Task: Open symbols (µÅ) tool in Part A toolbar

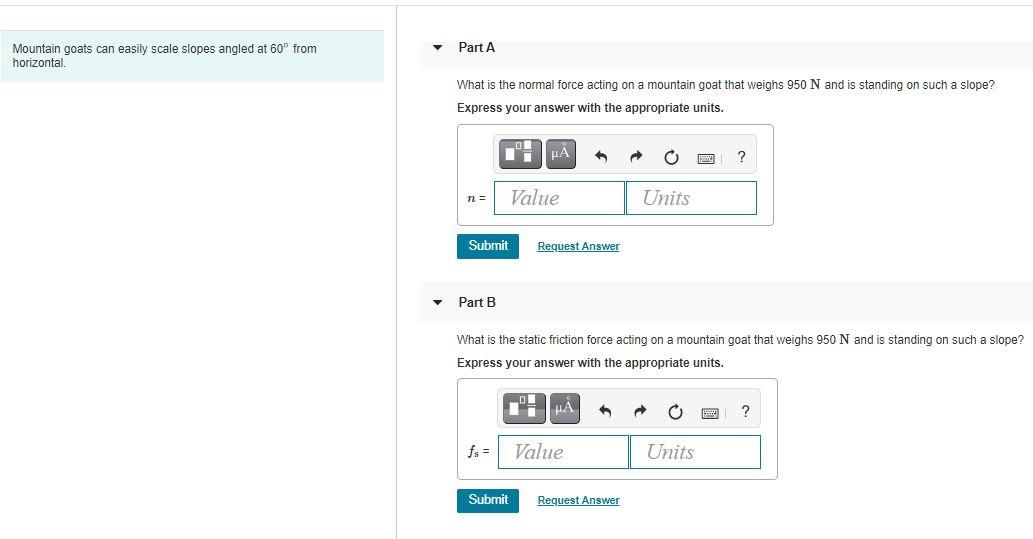Action: pyautogui.click(x=561, y=154)
